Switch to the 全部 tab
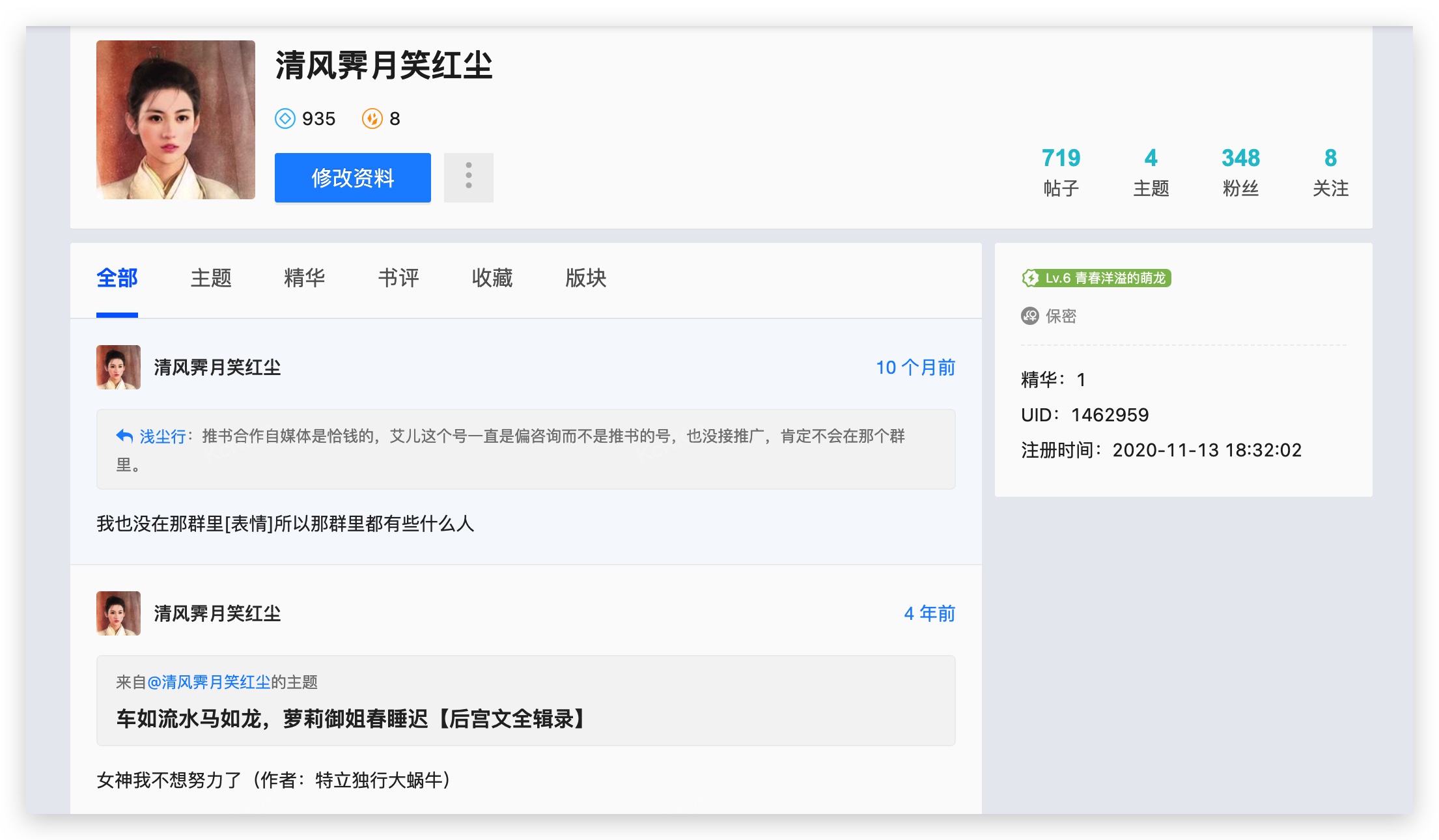This screenshot has width=1439, height=840. click(x=117, y=278)
